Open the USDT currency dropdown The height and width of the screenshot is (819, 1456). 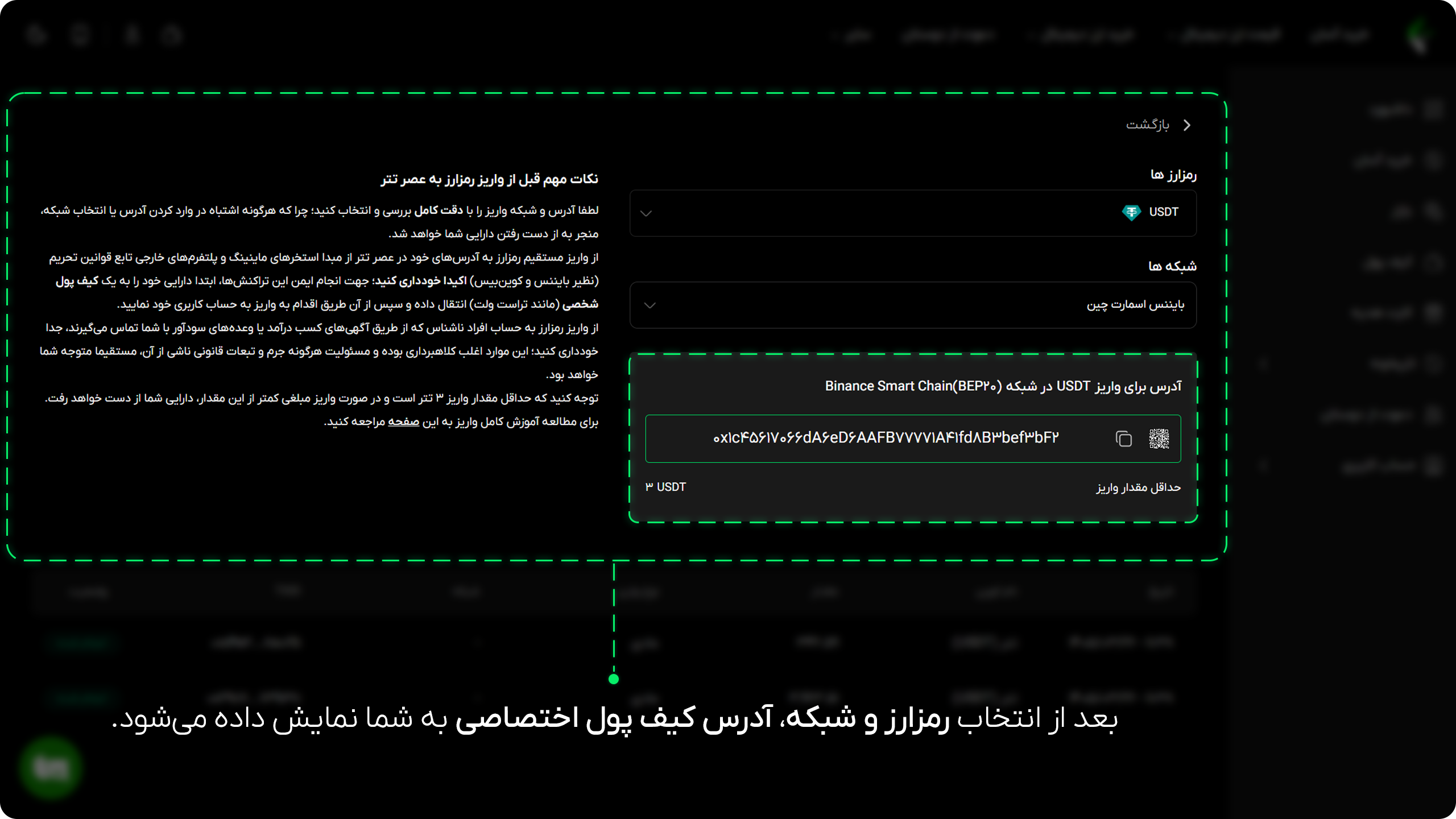(x=913, y=213)
